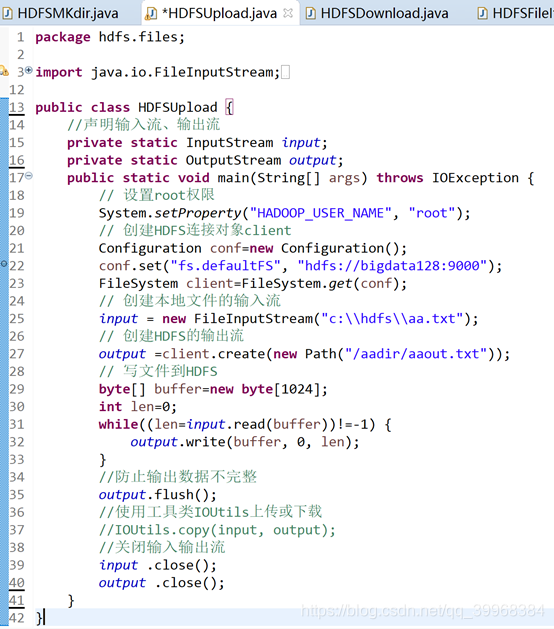This screenshot has width=554, height=629.
Task: Click the commented IOUtils.copy line 37
Action: click(x=217, y=530)
